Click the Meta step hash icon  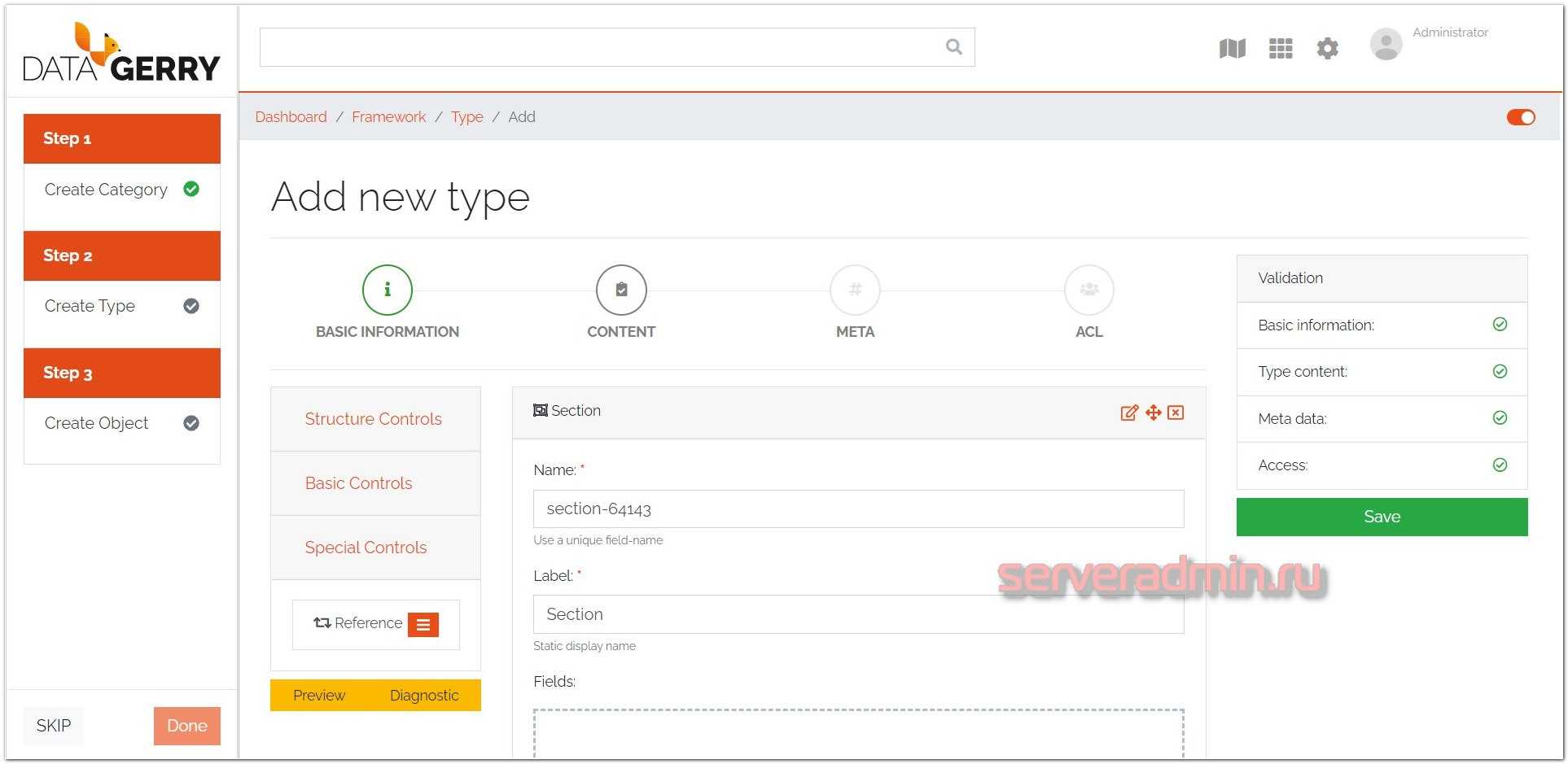[x=855, y=290]
